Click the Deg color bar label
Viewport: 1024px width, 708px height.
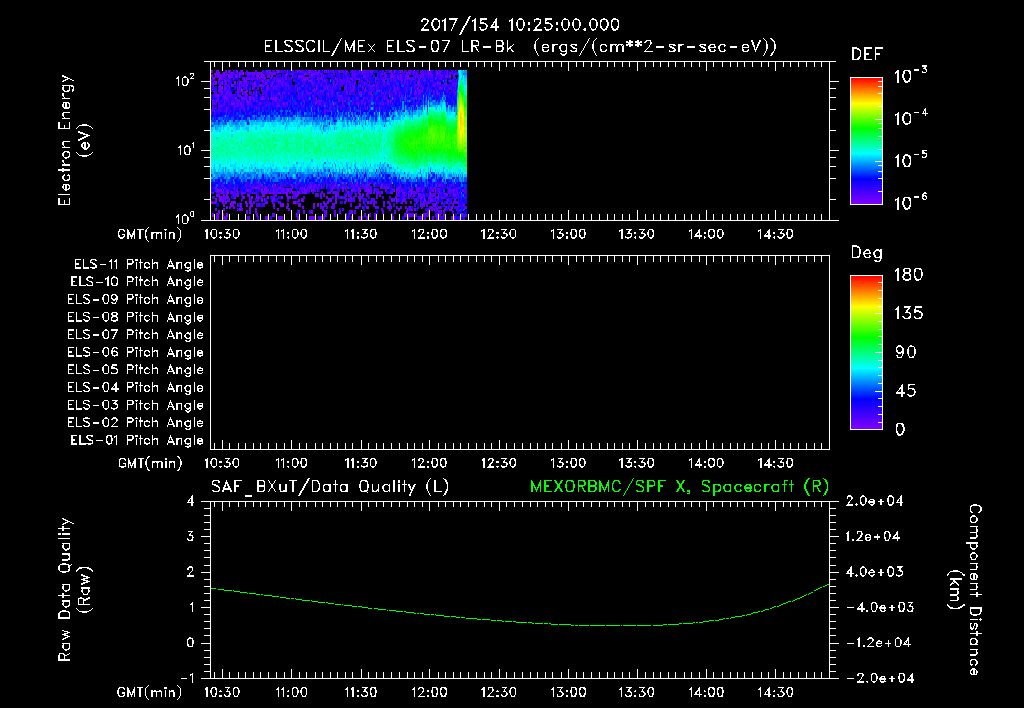pos(867,253)
